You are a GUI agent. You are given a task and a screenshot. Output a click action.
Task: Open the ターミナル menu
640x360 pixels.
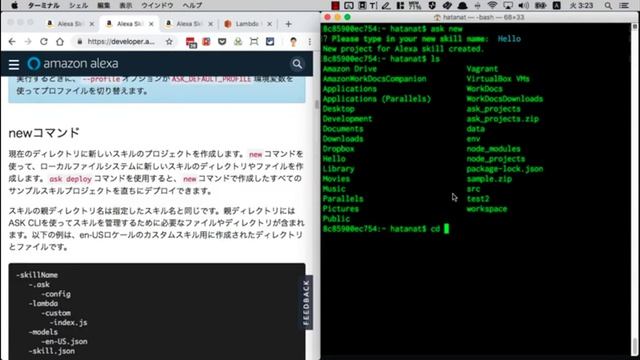43,5
